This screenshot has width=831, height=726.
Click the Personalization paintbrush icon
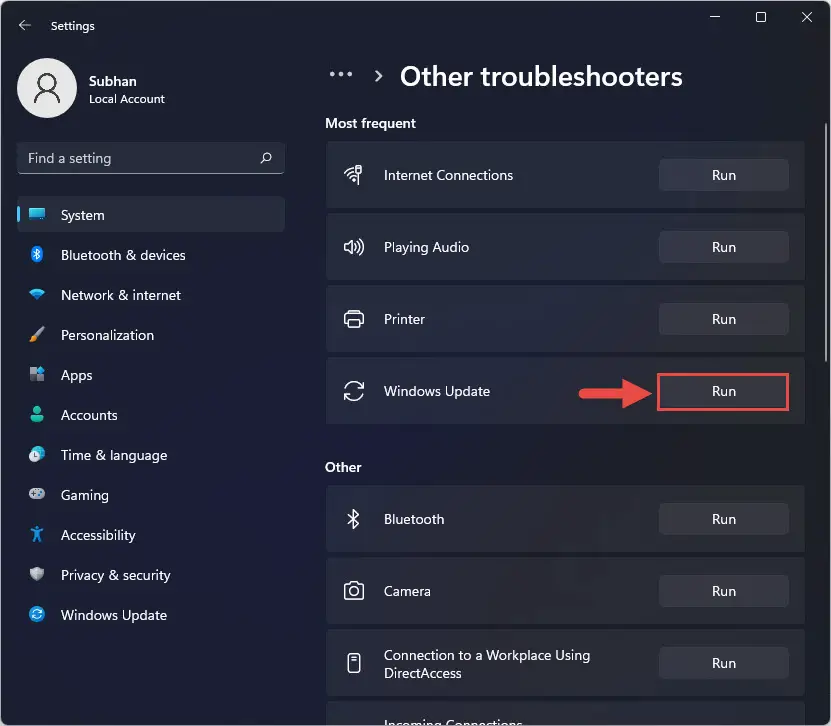tap(37, 335)
